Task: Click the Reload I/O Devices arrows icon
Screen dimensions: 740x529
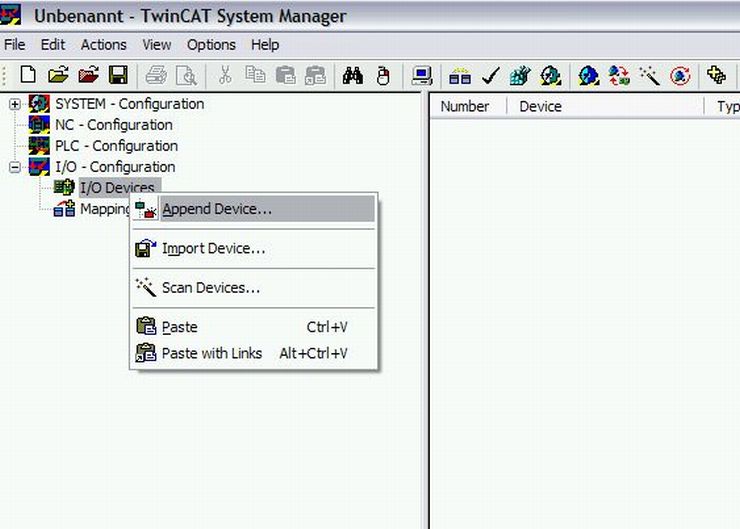Action: pos(619,75)
